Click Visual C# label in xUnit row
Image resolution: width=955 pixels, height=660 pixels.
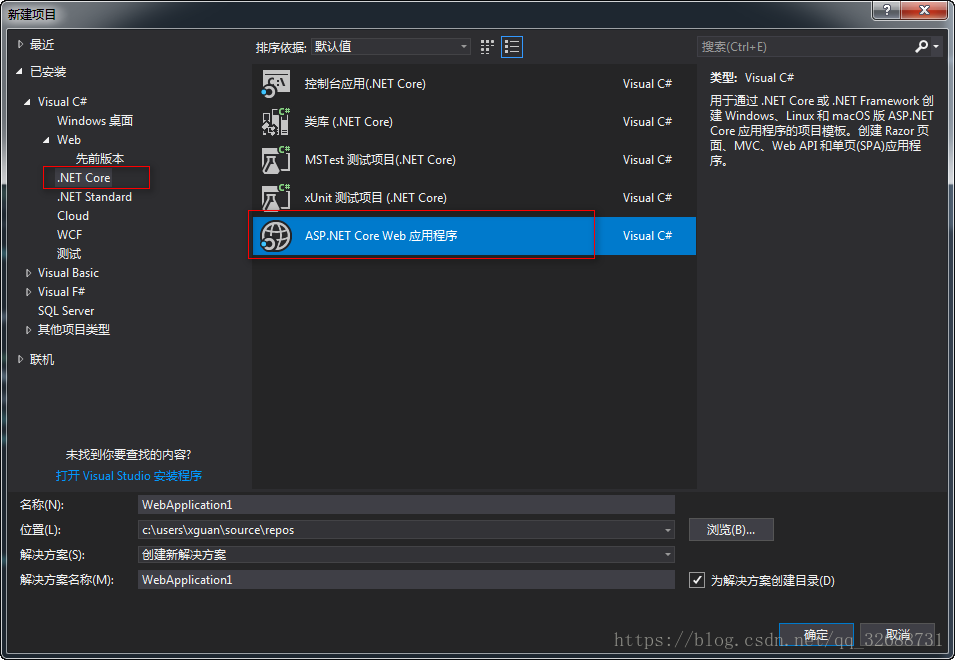pyautogui.click(x=647, y=198)
